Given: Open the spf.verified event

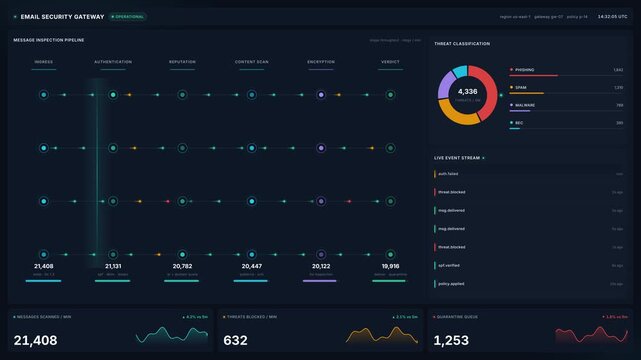Looking at the screenshot, I should pyautogui.click(x=528, y=266).
